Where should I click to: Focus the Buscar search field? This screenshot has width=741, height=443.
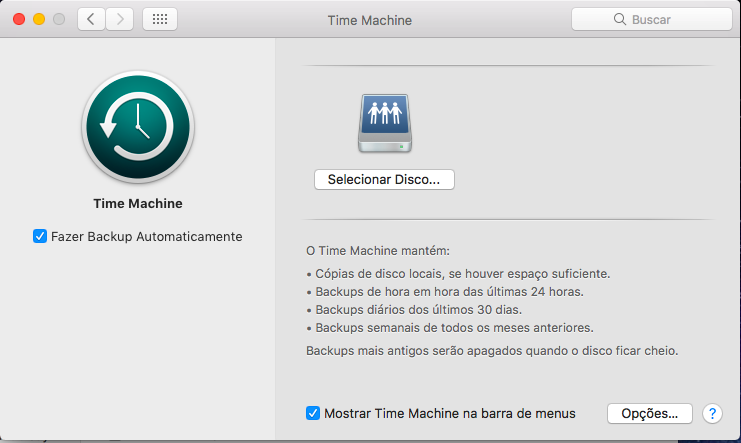(x=660, y=19)
